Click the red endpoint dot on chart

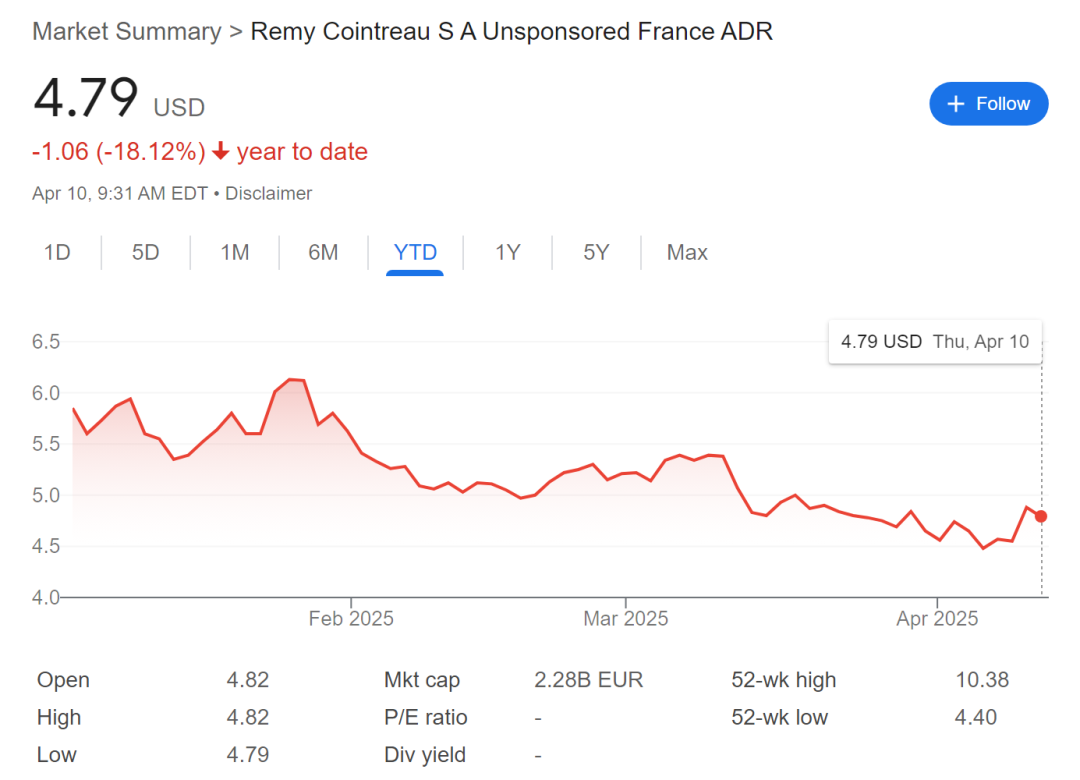click(1041, 516)
